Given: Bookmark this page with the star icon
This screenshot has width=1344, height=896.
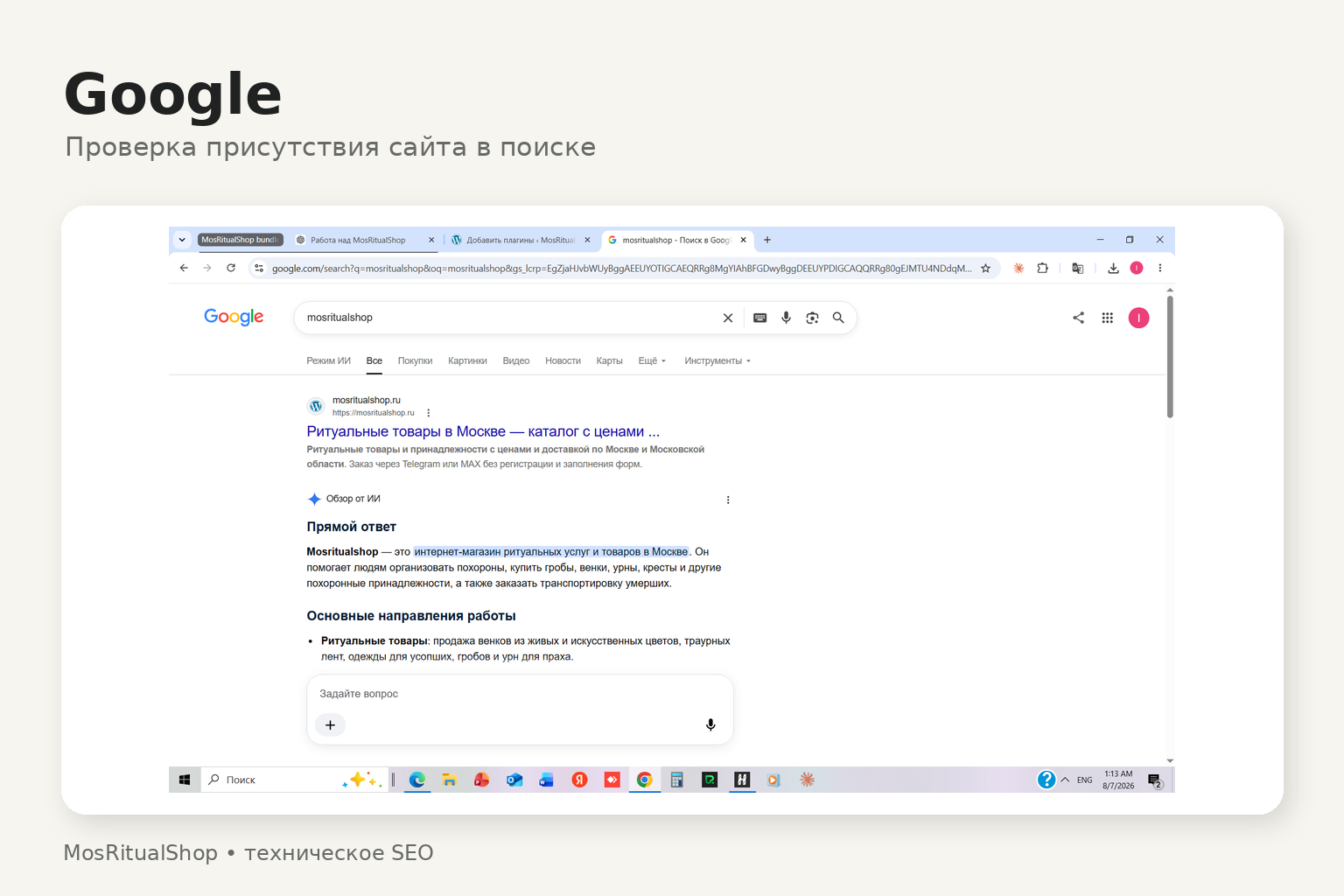Looking at the screenshot, I should [x=985, y=269].
